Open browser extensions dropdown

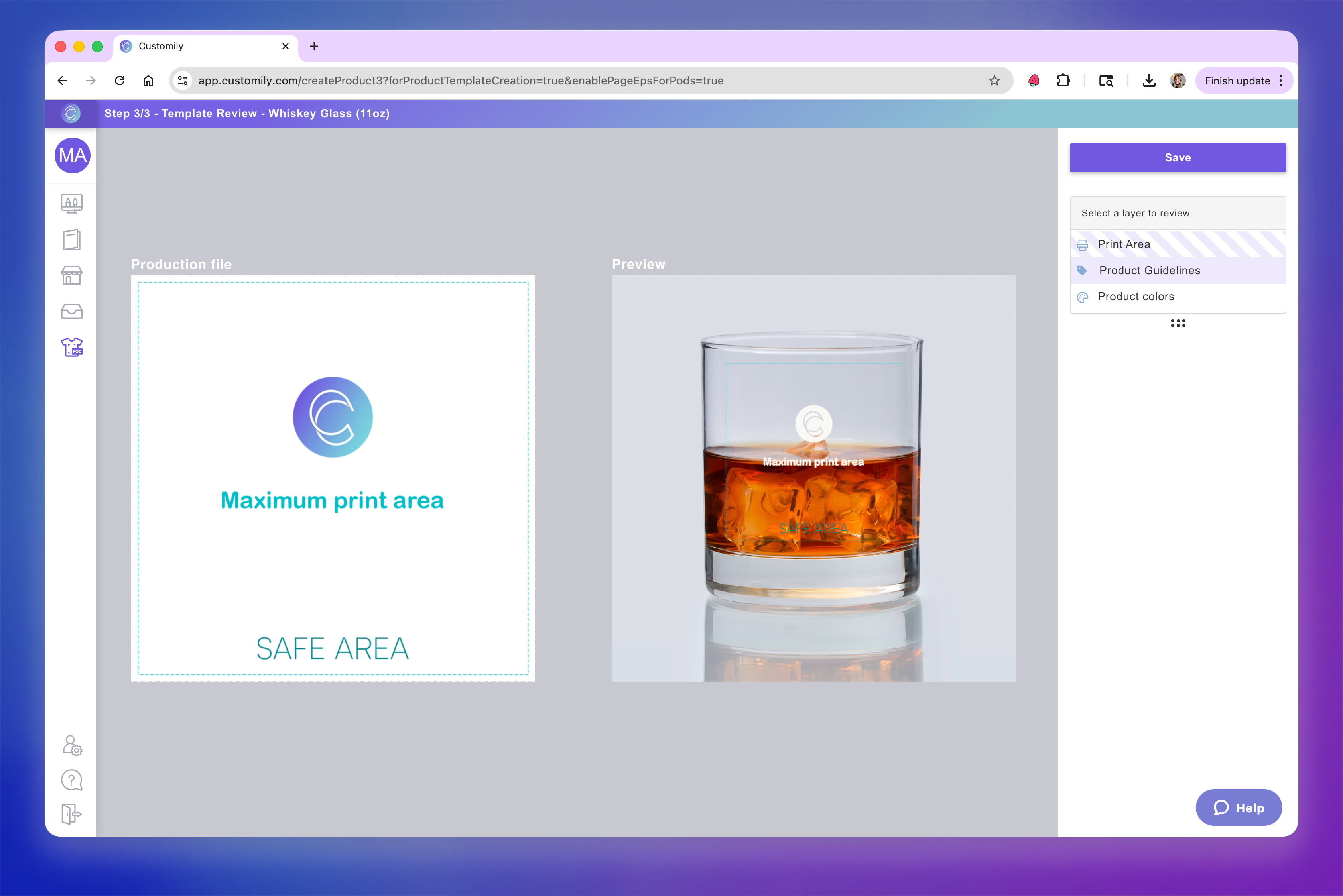click(1064, 81)
